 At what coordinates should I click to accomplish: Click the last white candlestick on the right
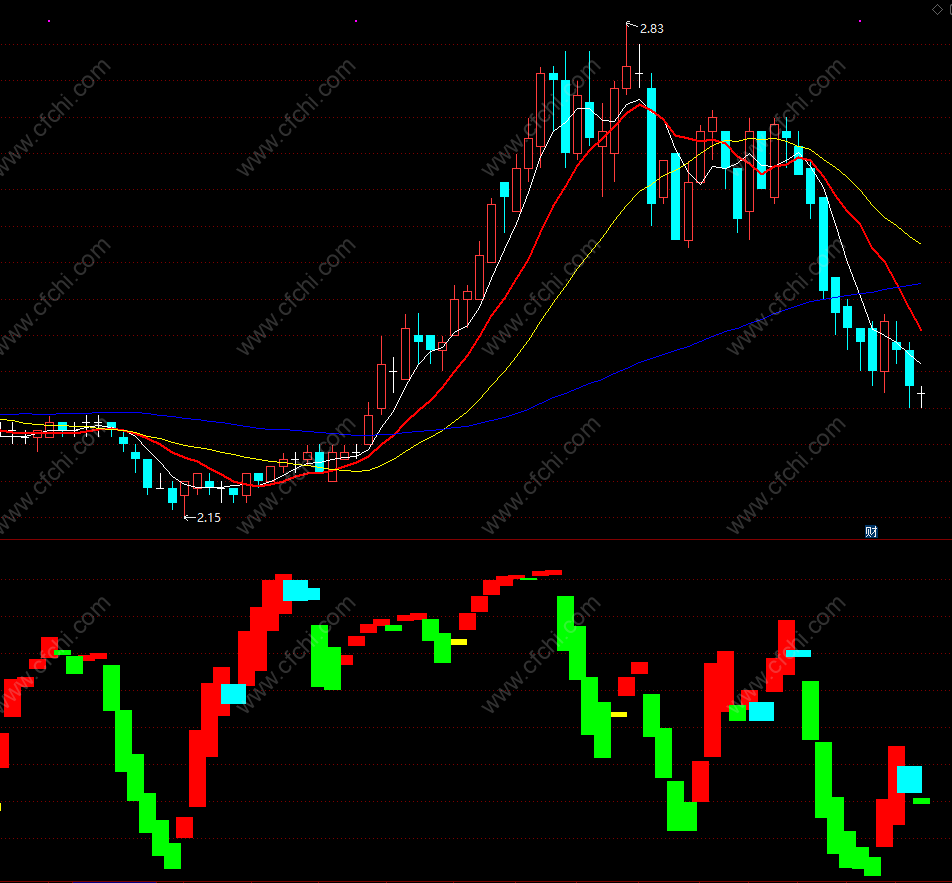pos(922,396)
